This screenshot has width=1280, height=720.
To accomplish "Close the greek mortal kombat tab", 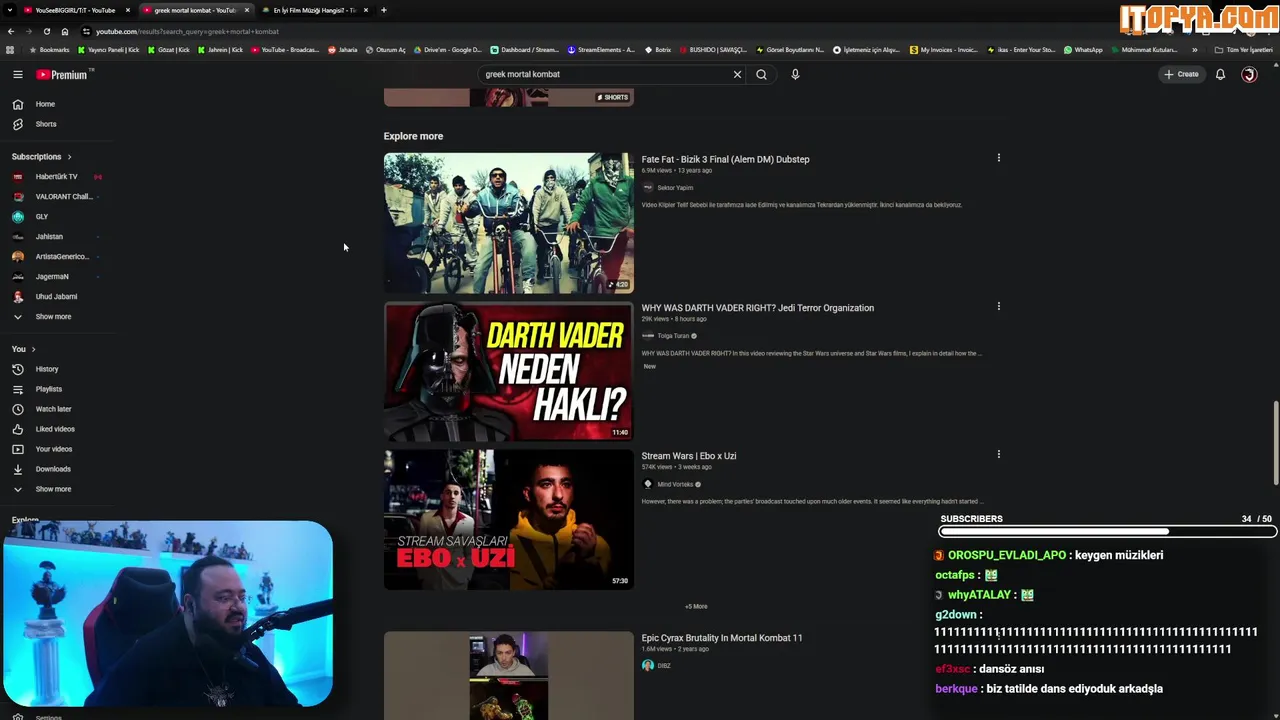I will pos(247,10).
